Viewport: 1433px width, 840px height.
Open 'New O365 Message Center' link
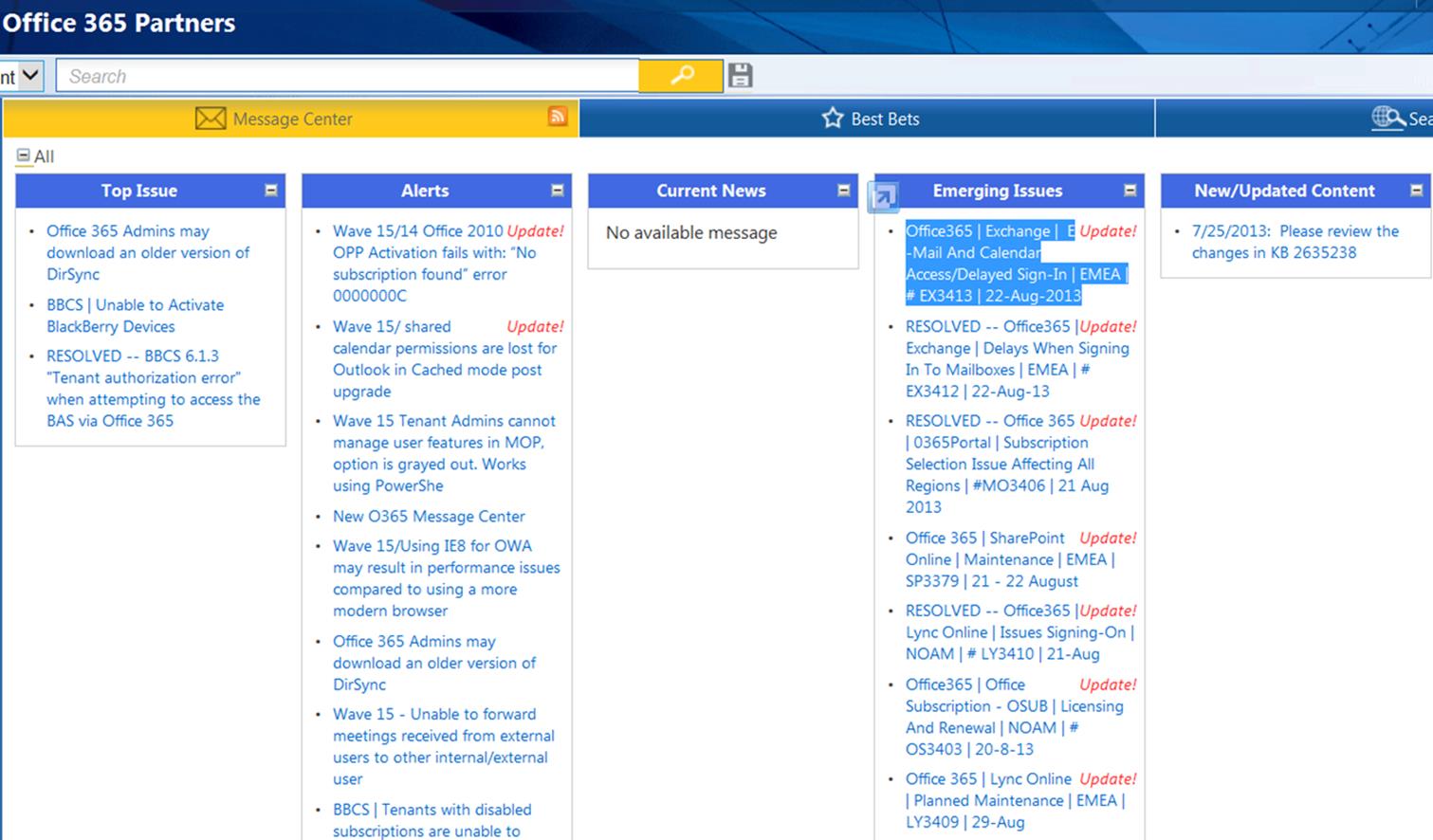pos(429,516)
